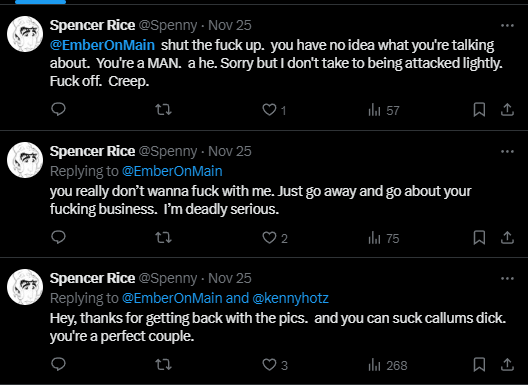
Task: Reply to the 'deadly serious' tweet
Action: click(58, 237)
